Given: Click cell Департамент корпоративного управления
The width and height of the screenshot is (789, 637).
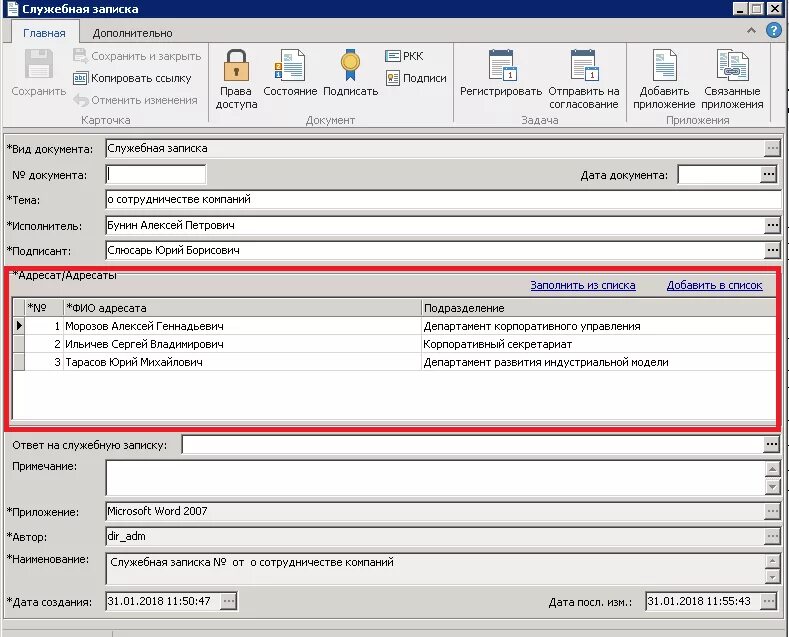Looking at the screenshot, I should pyautogui.click(x=599, y=326).
